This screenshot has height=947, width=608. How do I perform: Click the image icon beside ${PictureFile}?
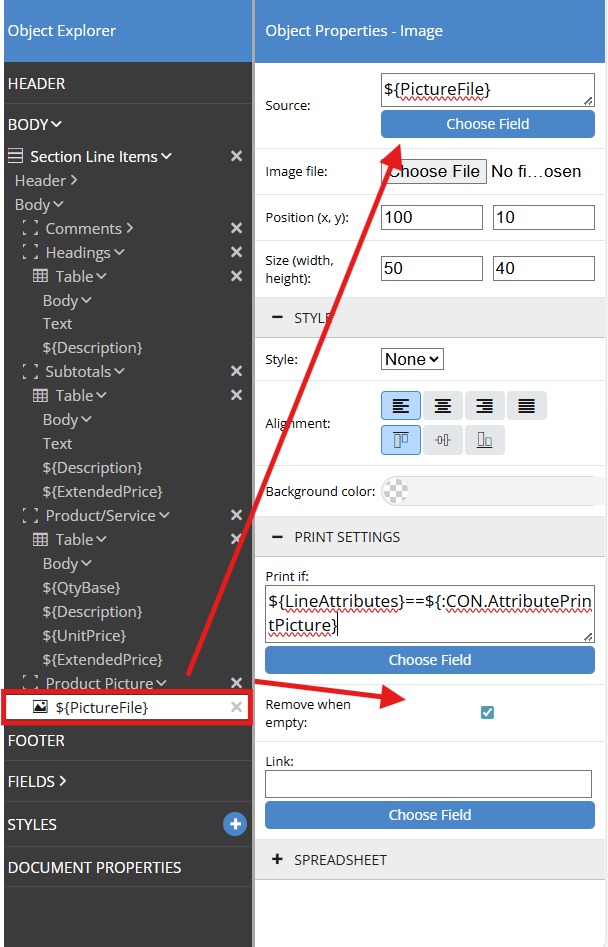click(x=40, y=707)
